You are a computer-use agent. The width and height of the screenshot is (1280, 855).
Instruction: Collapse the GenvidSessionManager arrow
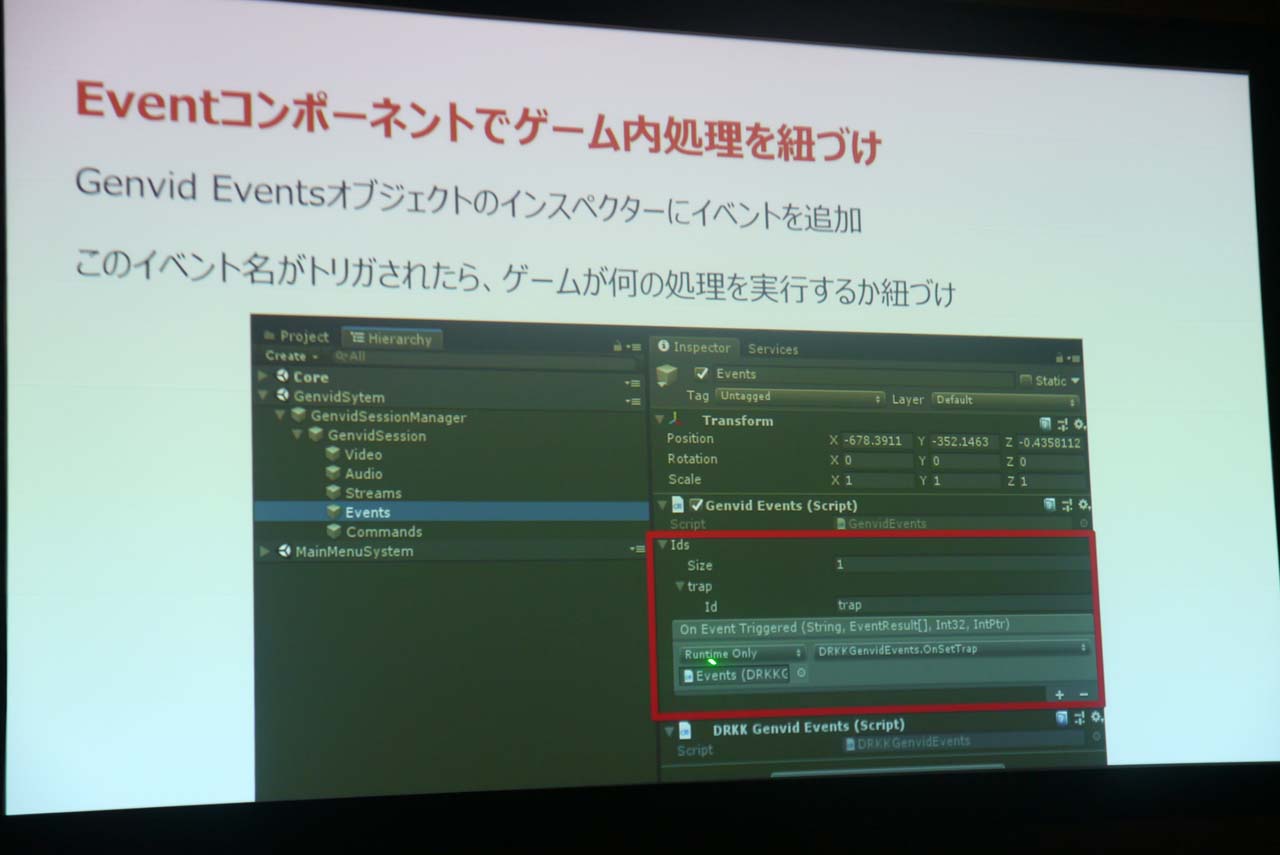pyautogui.click(x=280, y=415)
